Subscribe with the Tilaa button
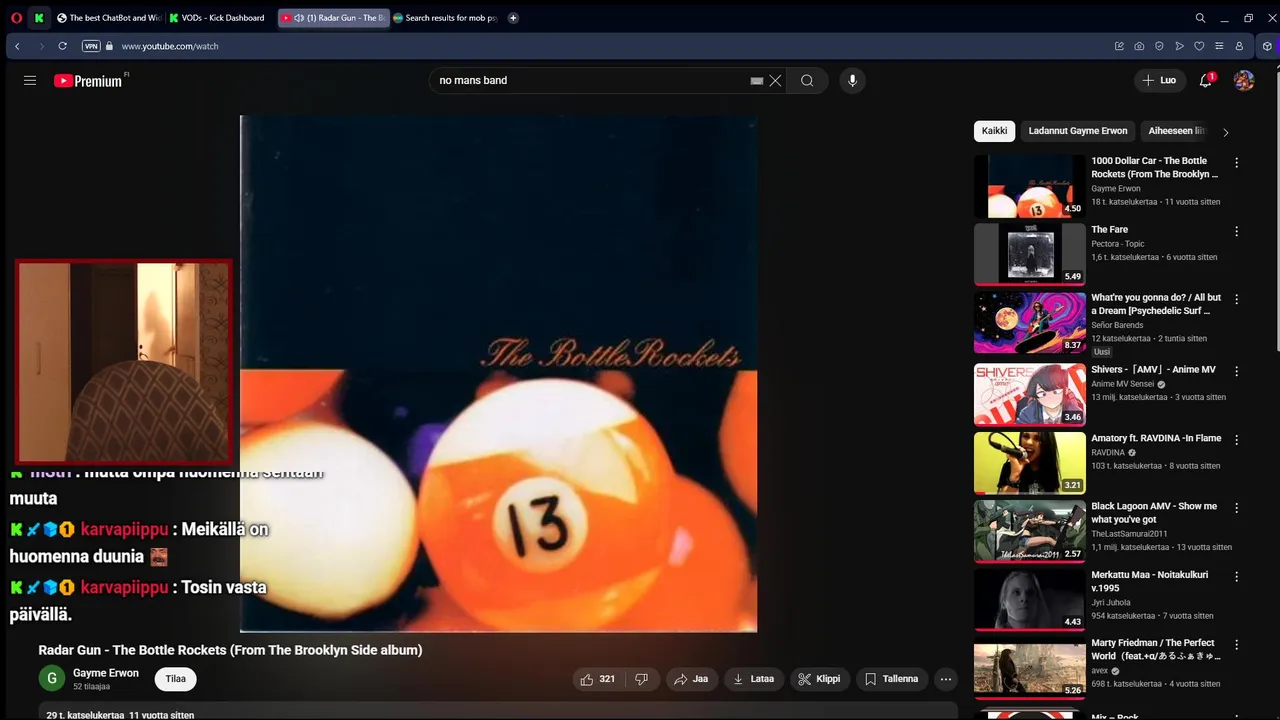Viewport: 1280px width, 720px height. coord(176,679)
